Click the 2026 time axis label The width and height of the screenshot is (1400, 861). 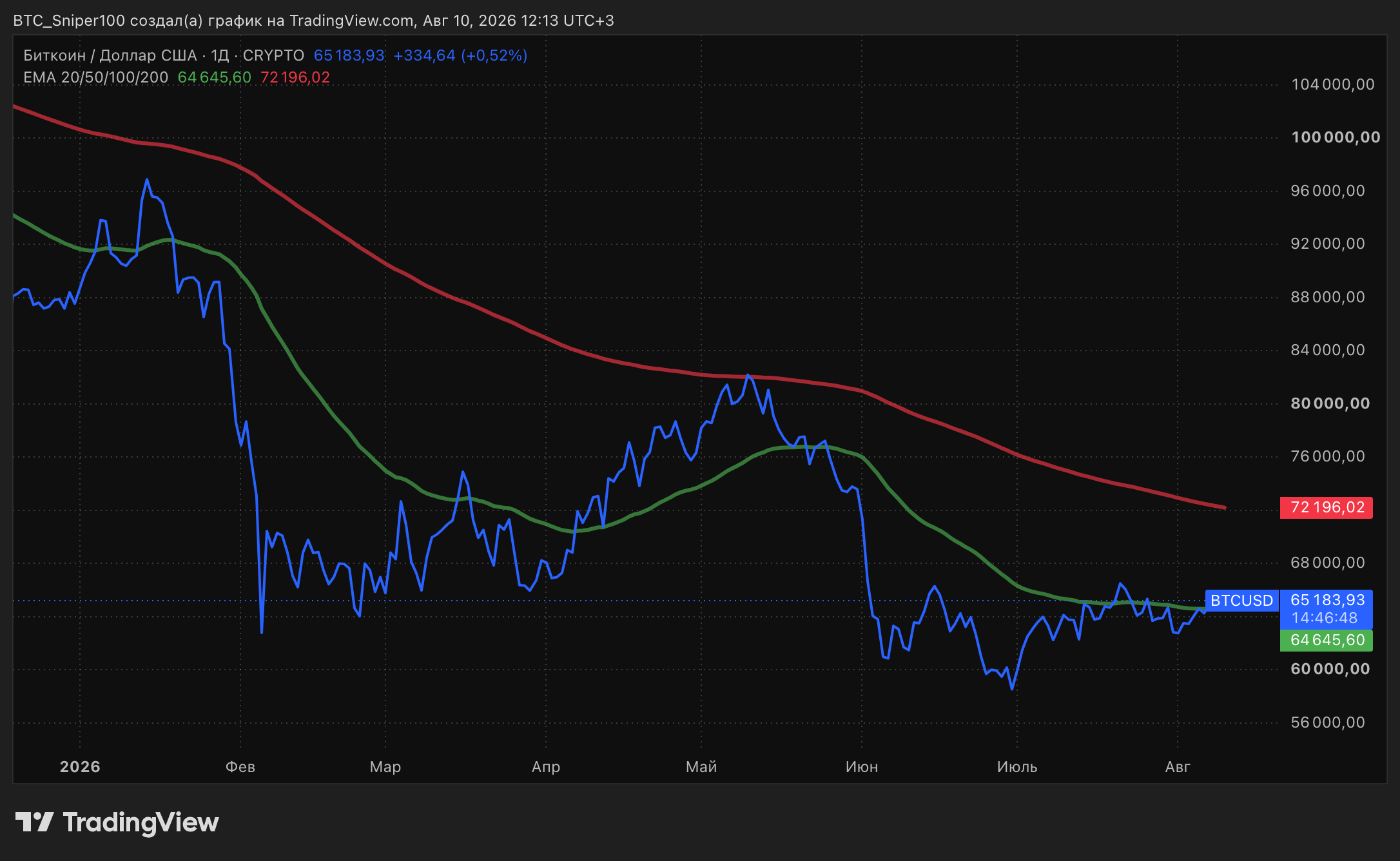pos(80,767)
